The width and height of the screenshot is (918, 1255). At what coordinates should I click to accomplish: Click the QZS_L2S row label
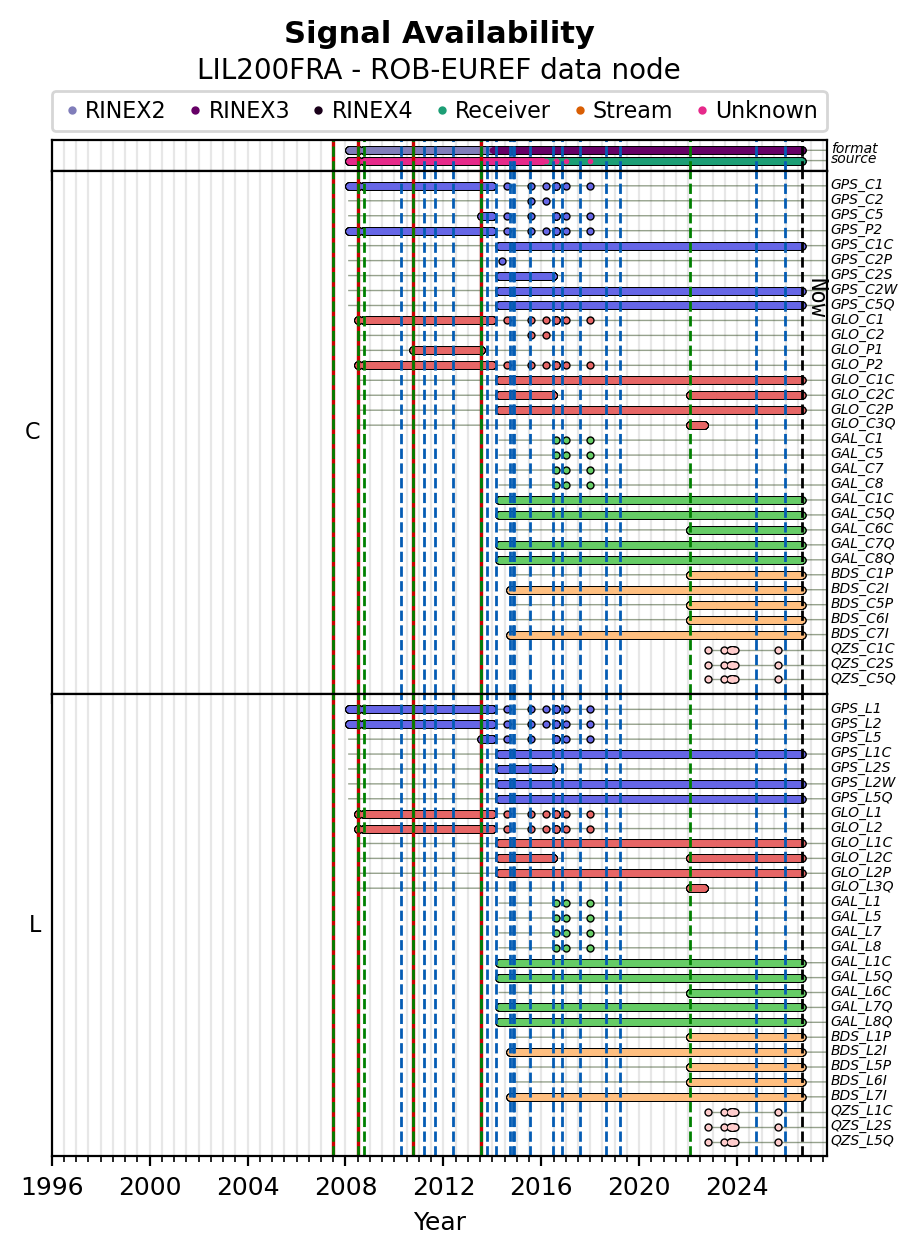click(861, 1126)
